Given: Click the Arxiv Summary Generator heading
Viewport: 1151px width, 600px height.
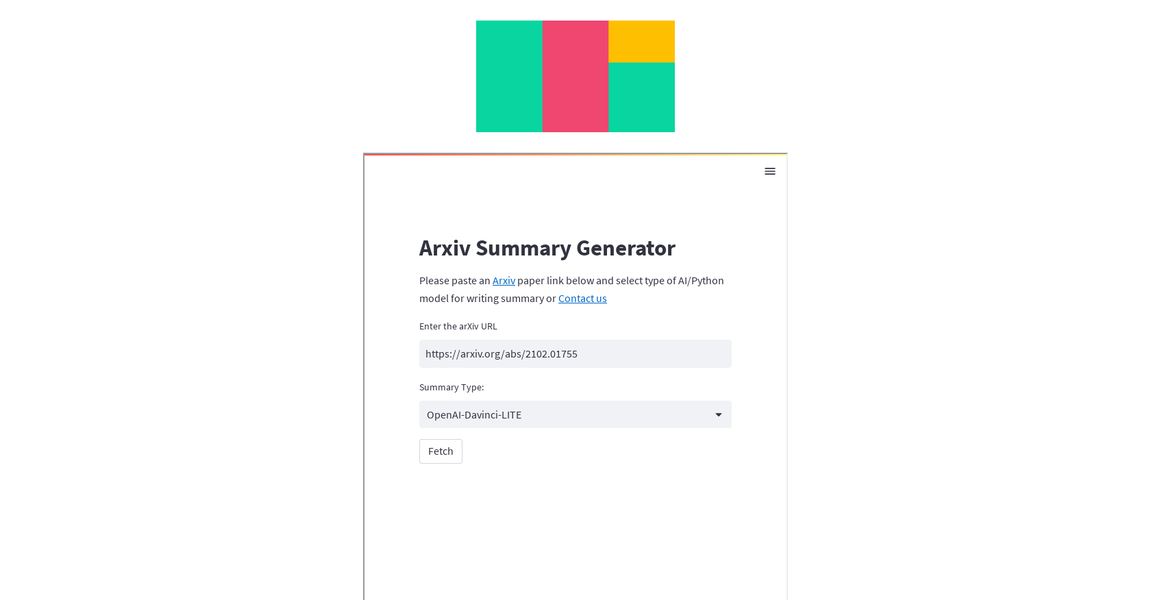Looking at the screenshot, I should [547, 248].
